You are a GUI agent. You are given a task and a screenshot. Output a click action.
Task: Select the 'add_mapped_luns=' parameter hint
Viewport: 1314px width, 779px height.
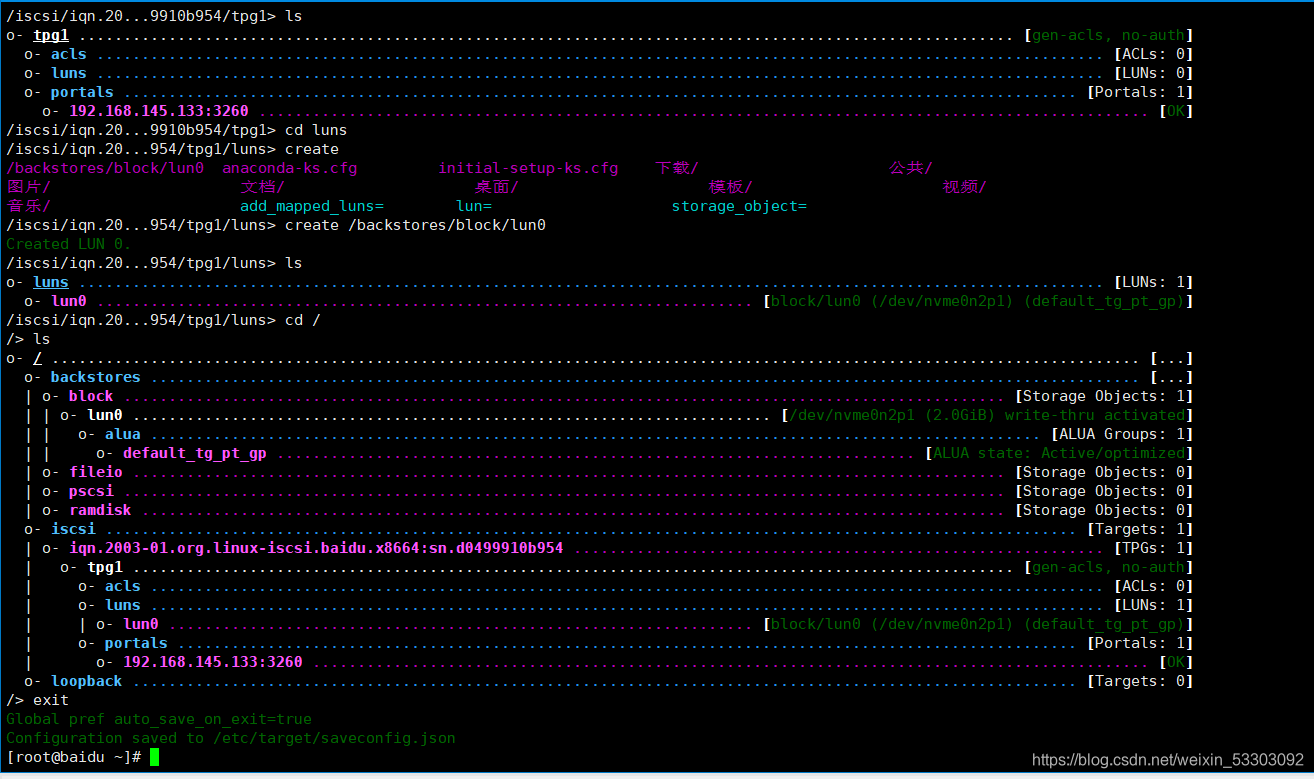coord(312,206)
